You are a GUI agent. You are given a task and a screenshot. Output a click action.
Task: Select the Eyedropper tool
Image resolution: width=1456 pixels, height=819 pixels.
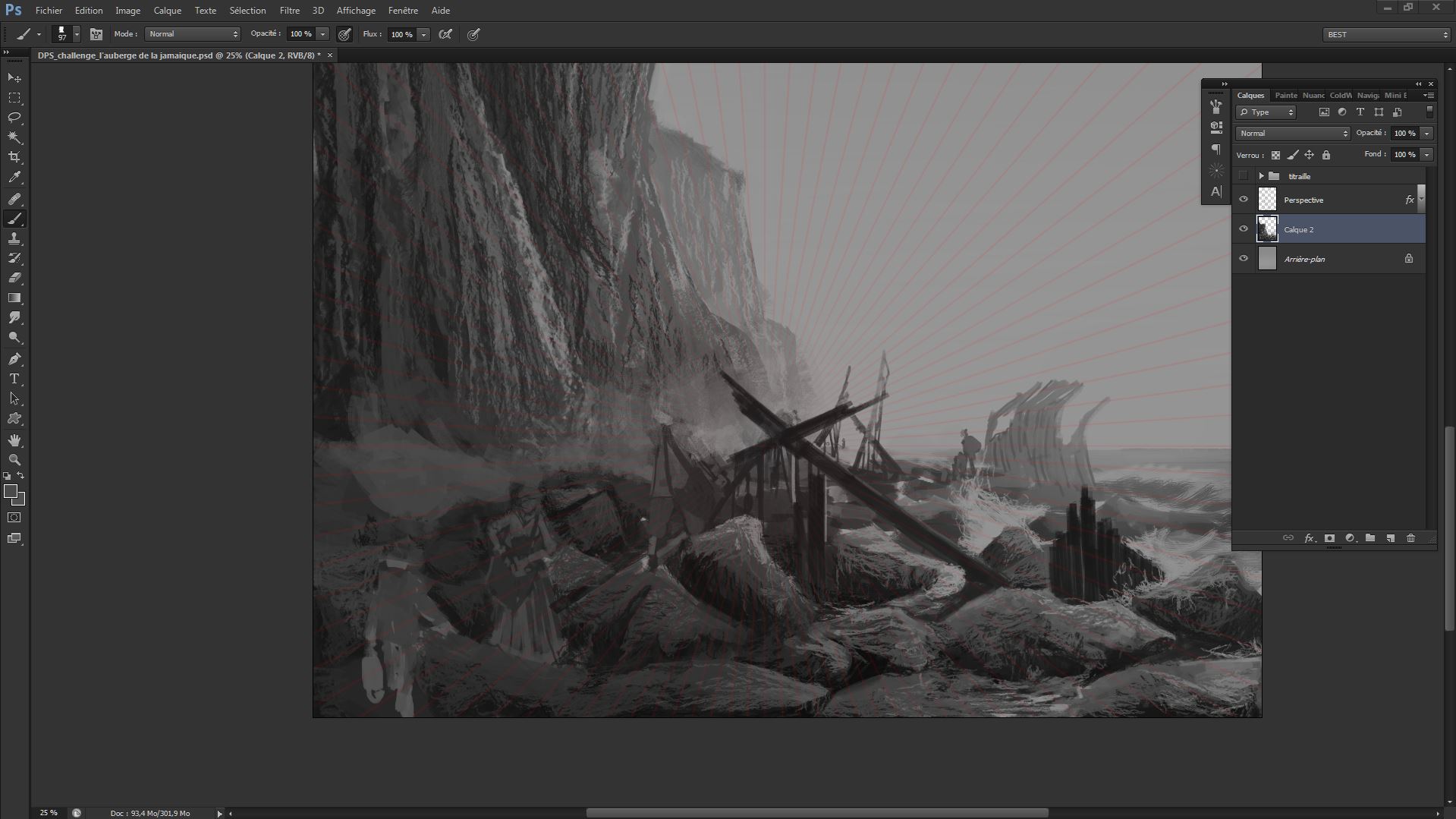coord(14,178)
